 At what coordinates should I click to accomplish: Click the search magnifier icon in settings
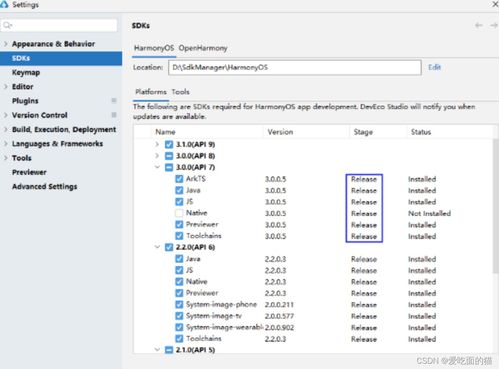pyautogui.click(x=7, y=25)
